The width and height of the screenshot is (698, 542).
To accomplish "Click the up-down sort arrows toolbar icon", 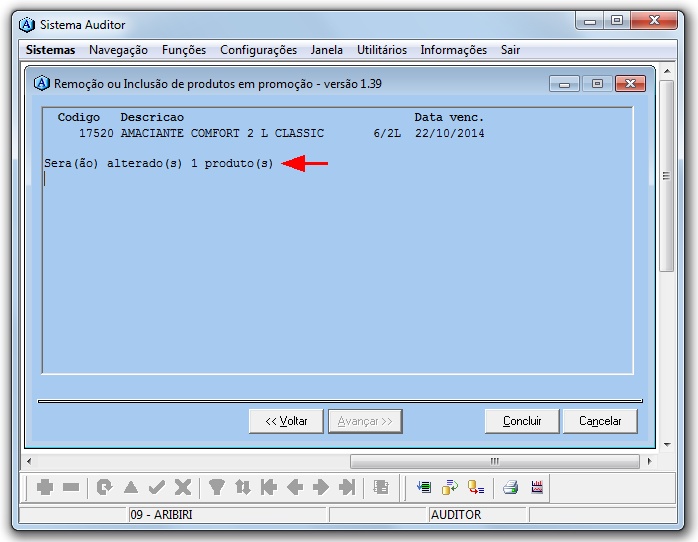I will (x=243, y=487).
